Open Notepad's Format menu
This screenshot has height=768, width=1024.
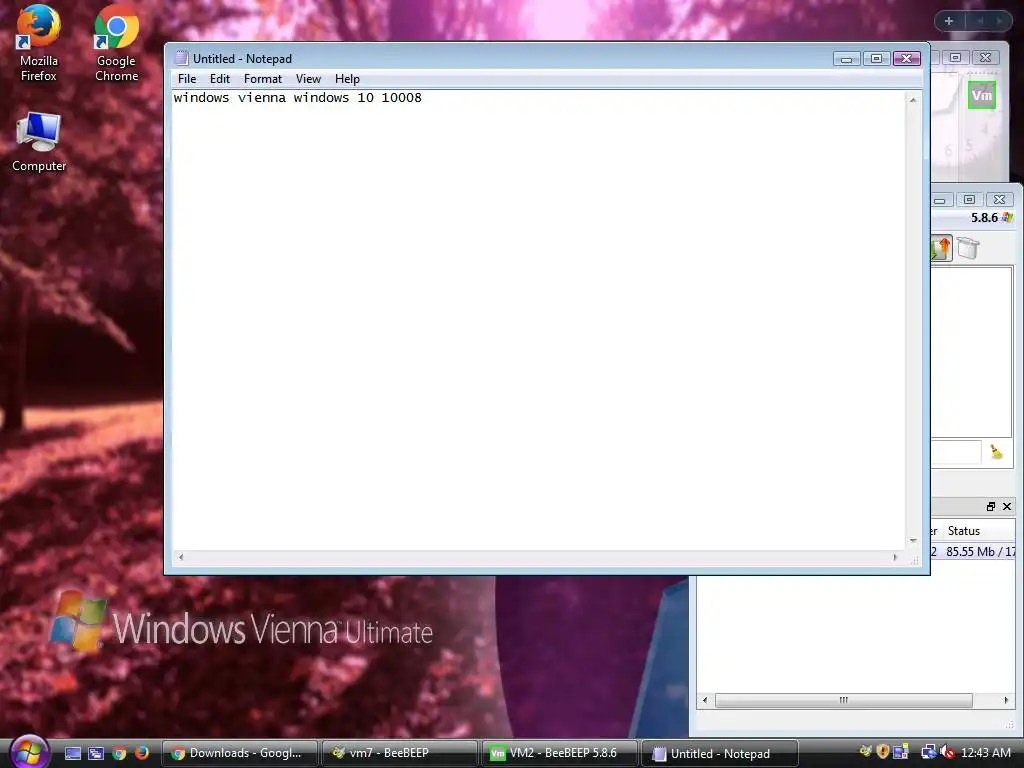point(263,79)
